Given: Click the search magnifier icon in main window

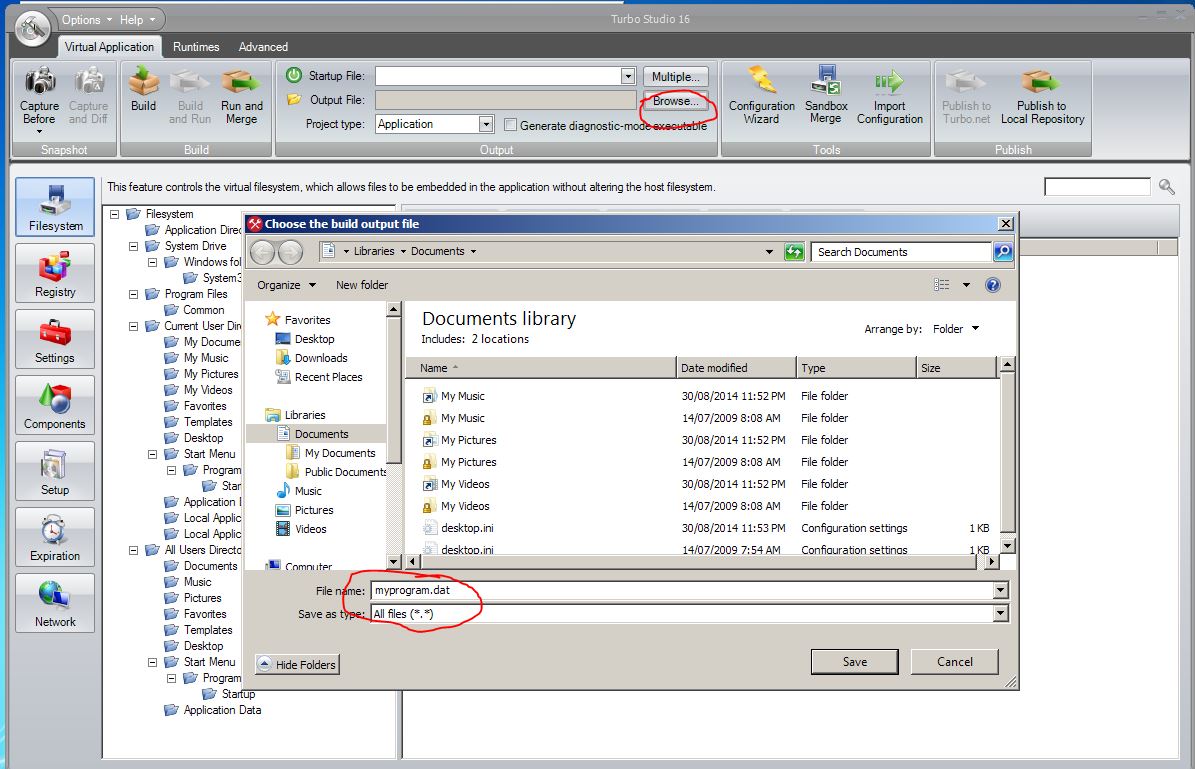Looking at the screenshot, I should [x=1166, y=187].
